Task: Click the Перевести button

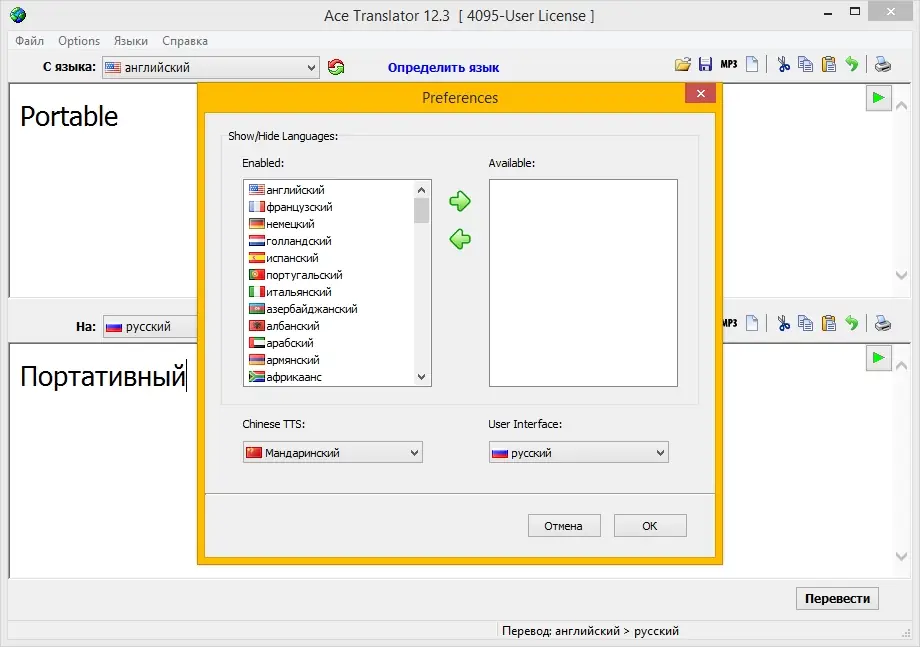Action: (x=837, y=598)
